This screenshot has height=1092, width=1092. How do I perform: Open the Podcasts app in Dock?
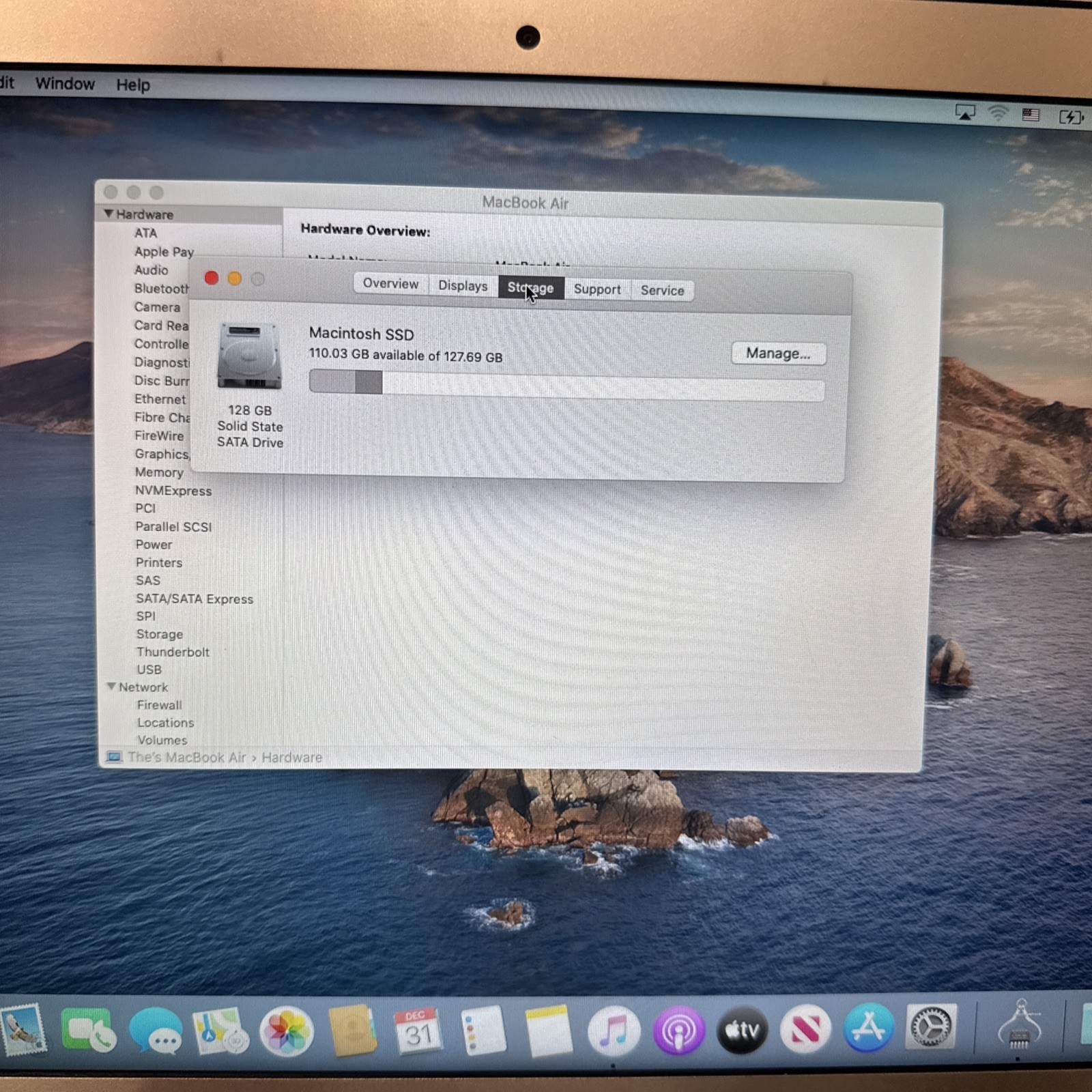click(678, 1030)
